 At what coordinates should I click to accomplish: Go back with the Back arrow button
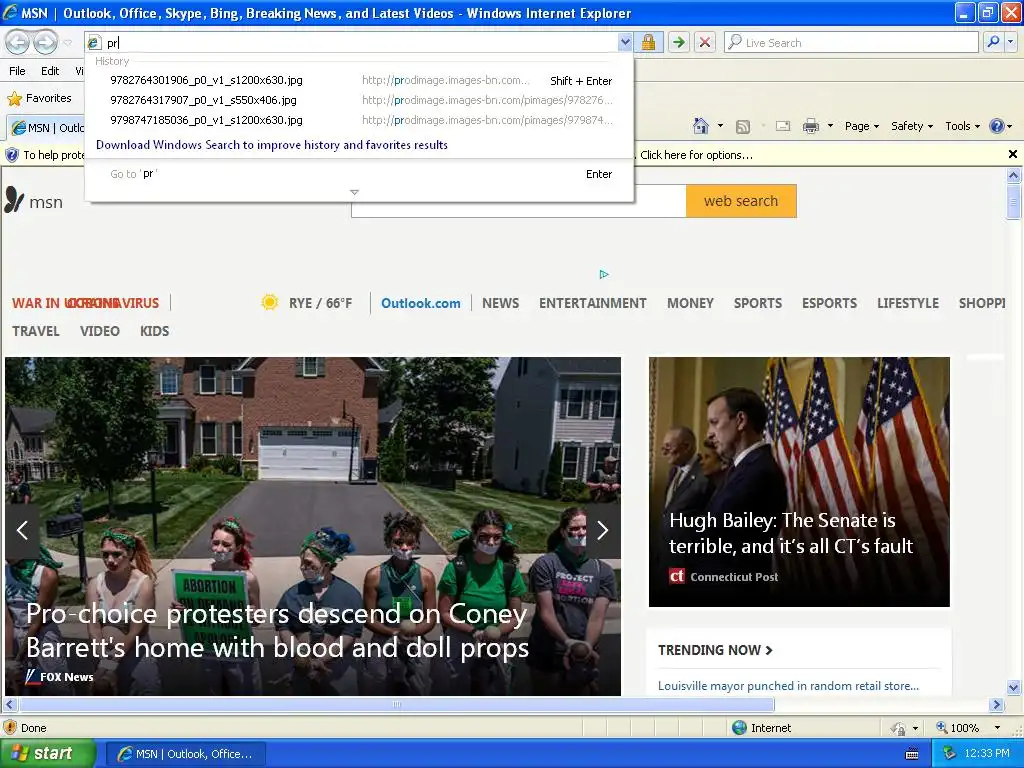pos(17,42)
